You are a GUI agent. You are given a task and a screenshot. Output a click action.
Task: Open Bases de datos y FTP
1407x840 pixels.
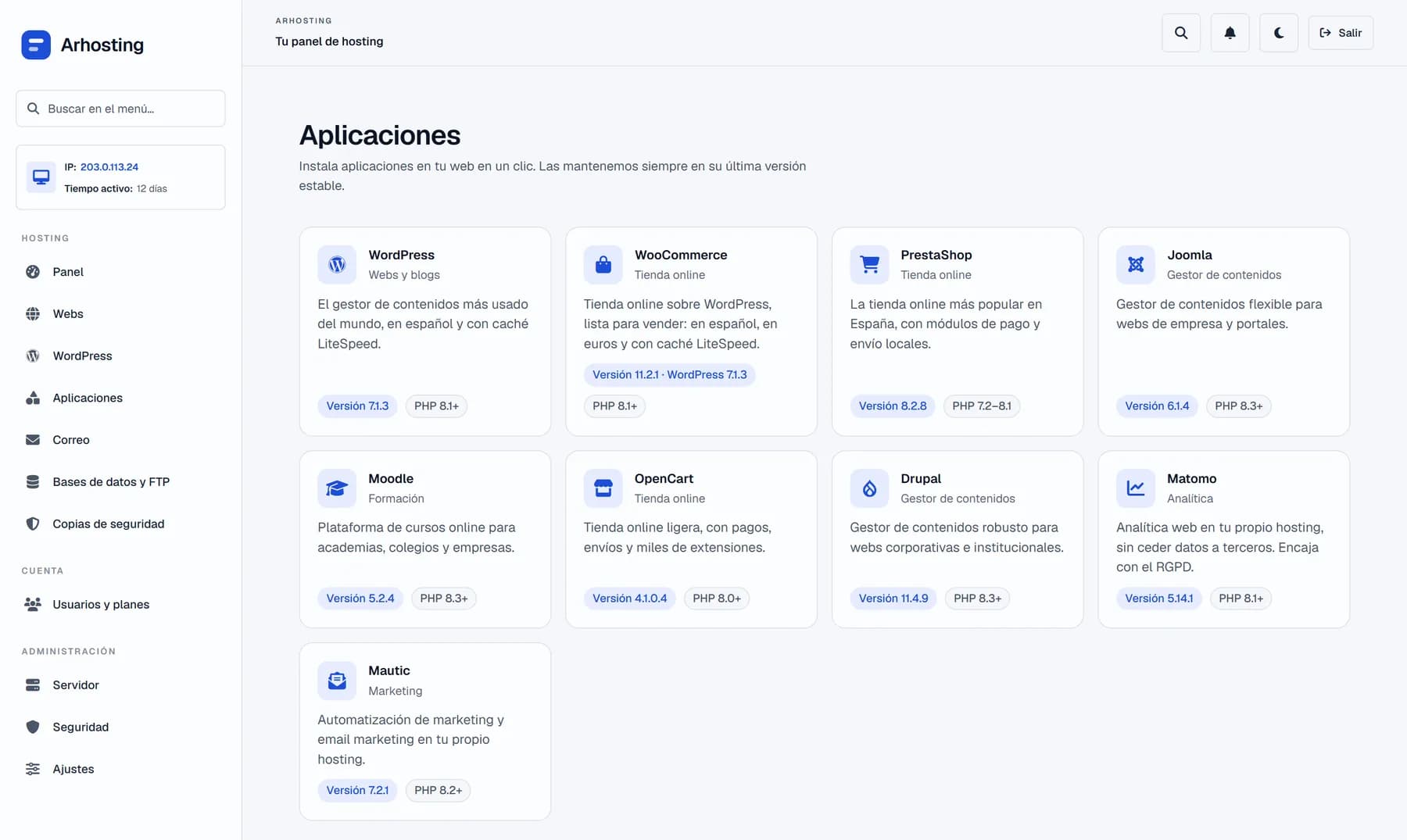point(120,482)
